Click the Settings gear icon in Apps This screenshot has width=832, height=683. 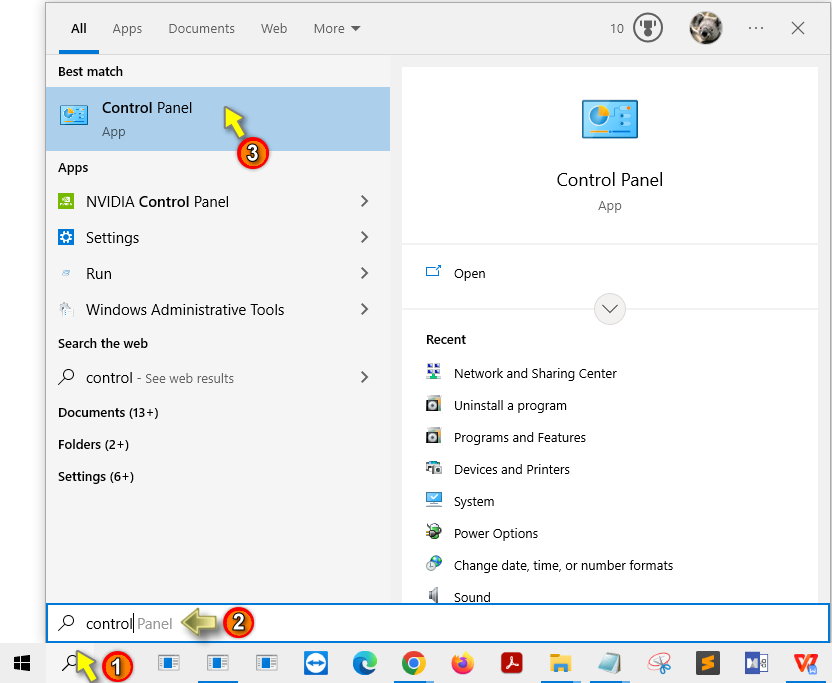point(66,237)
